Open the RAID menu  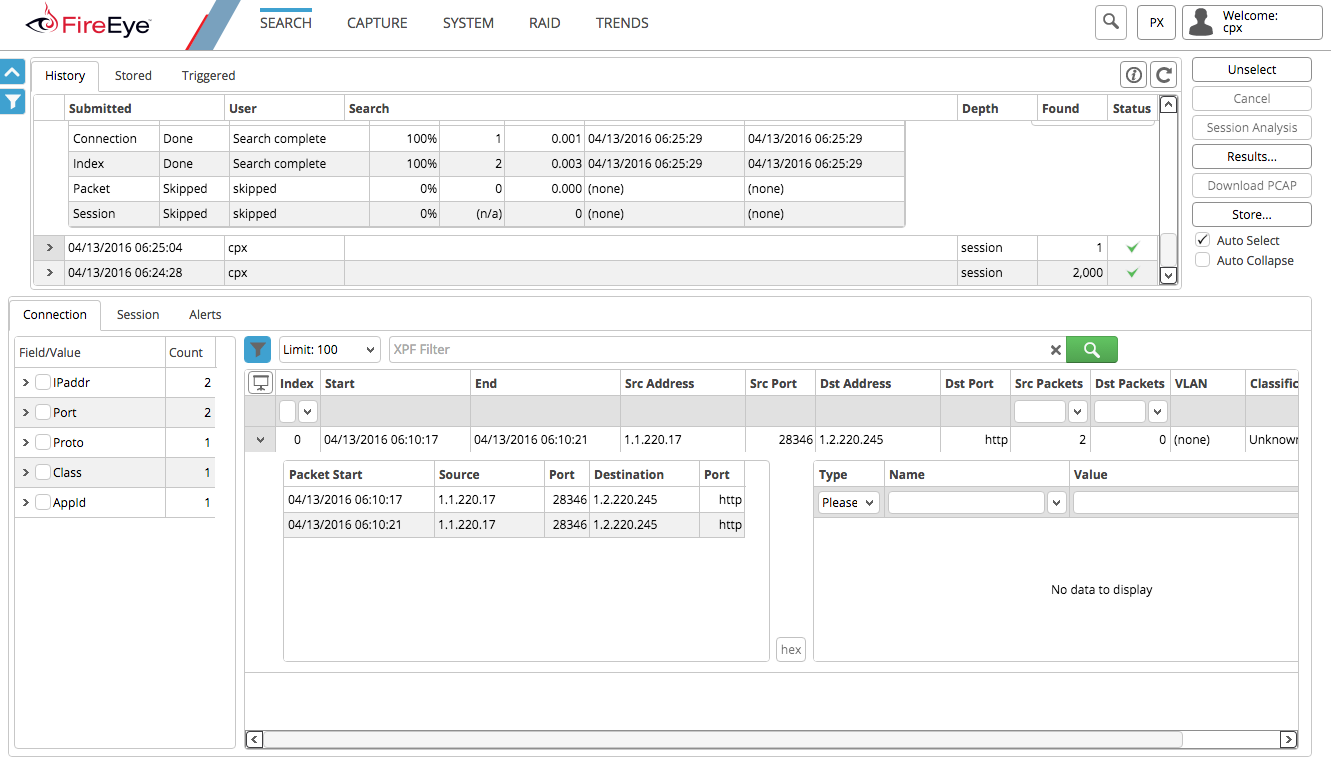(545, 22)
